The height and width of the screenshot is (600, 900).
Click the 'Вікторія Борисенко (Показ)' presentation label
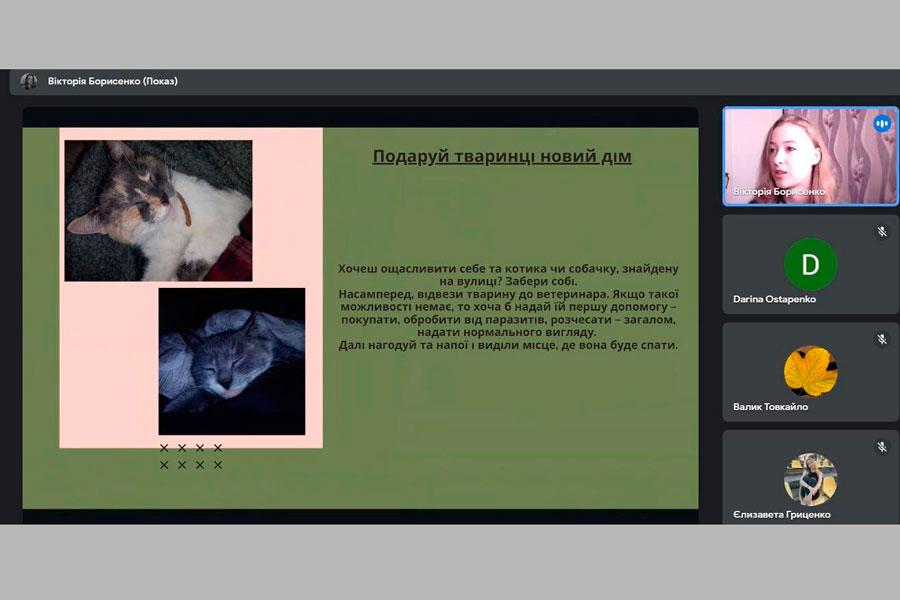pos(112,81)
